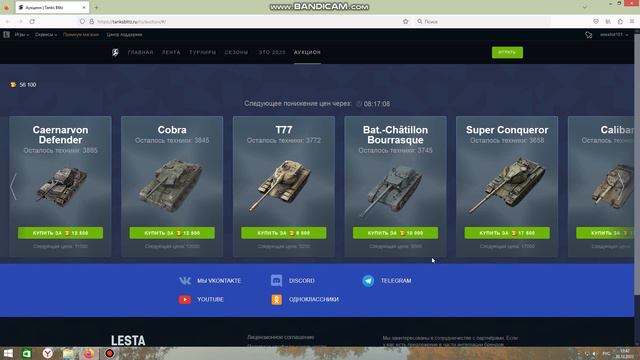The width and height of the screenshot is (640, 360).
Task: Open the shield tracking protection icon
Action: 82,22
